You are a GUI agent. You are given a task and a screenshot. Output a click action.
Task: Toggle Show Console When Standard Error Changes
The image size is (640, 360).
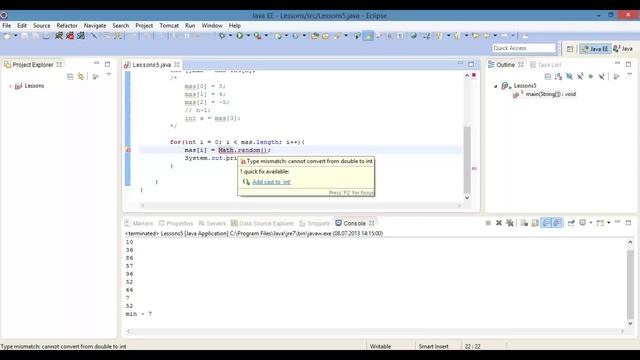click(x=557, y=223)
